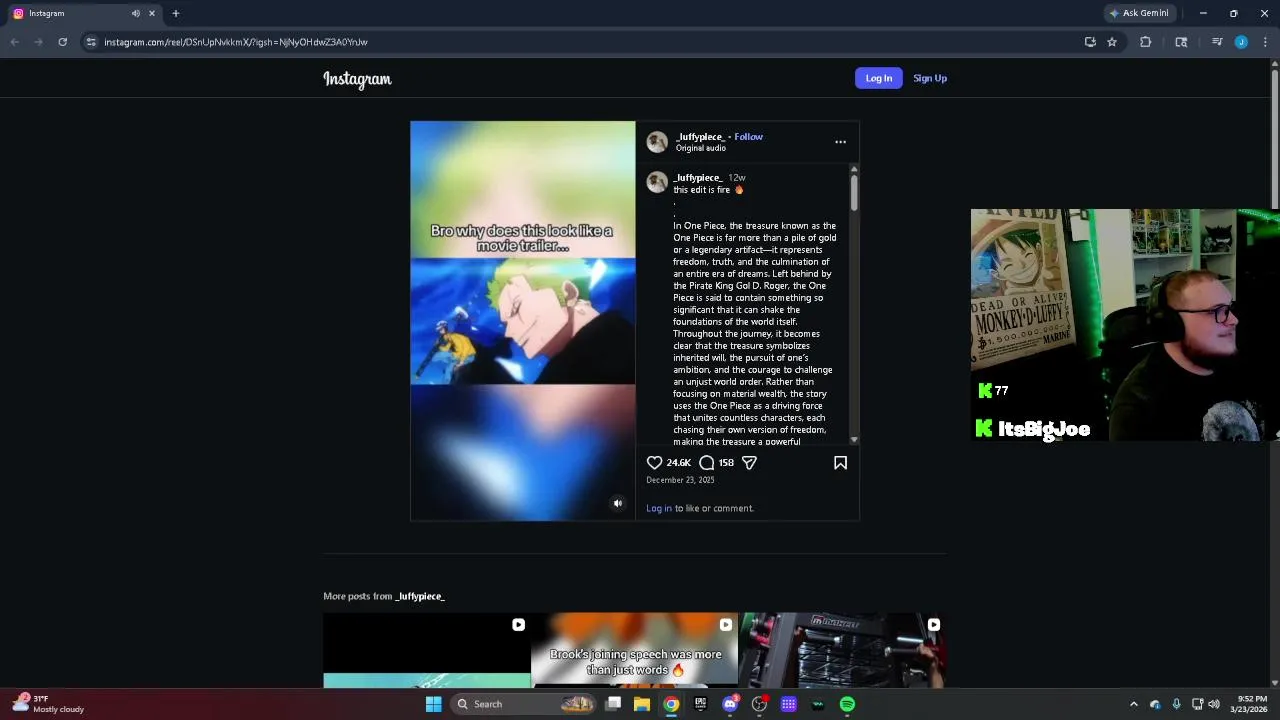Open the Chrome profile avatar J

1241,42
